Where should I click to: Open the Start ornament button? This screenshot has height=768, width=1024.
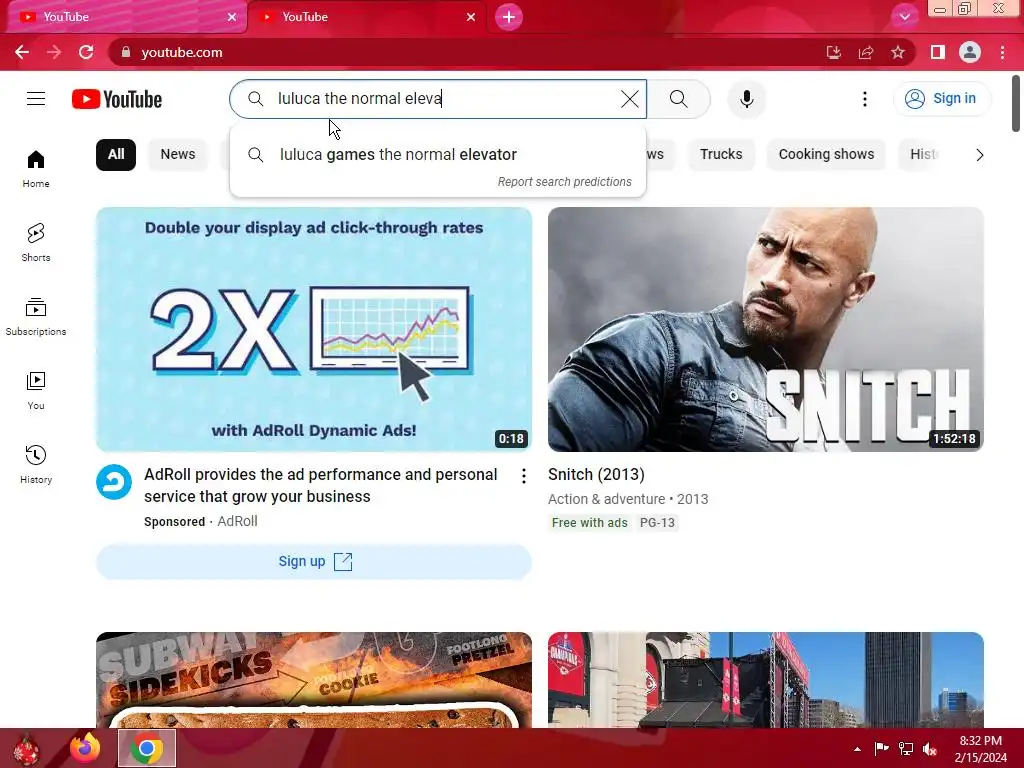click(26, 749)
